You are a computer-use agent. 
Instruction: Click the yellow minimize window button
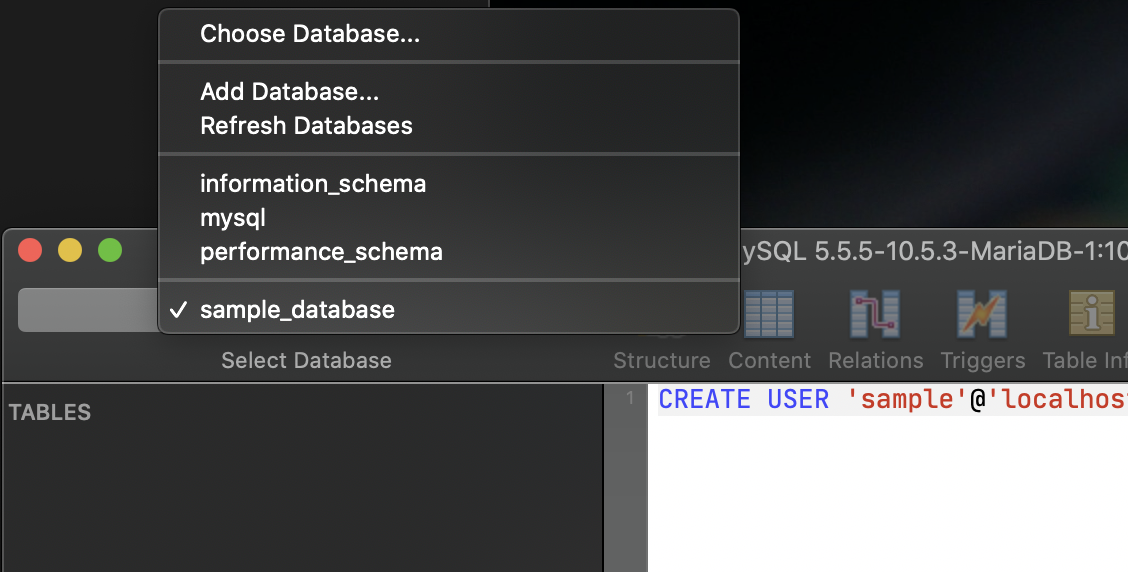click(x=70, y=250)
